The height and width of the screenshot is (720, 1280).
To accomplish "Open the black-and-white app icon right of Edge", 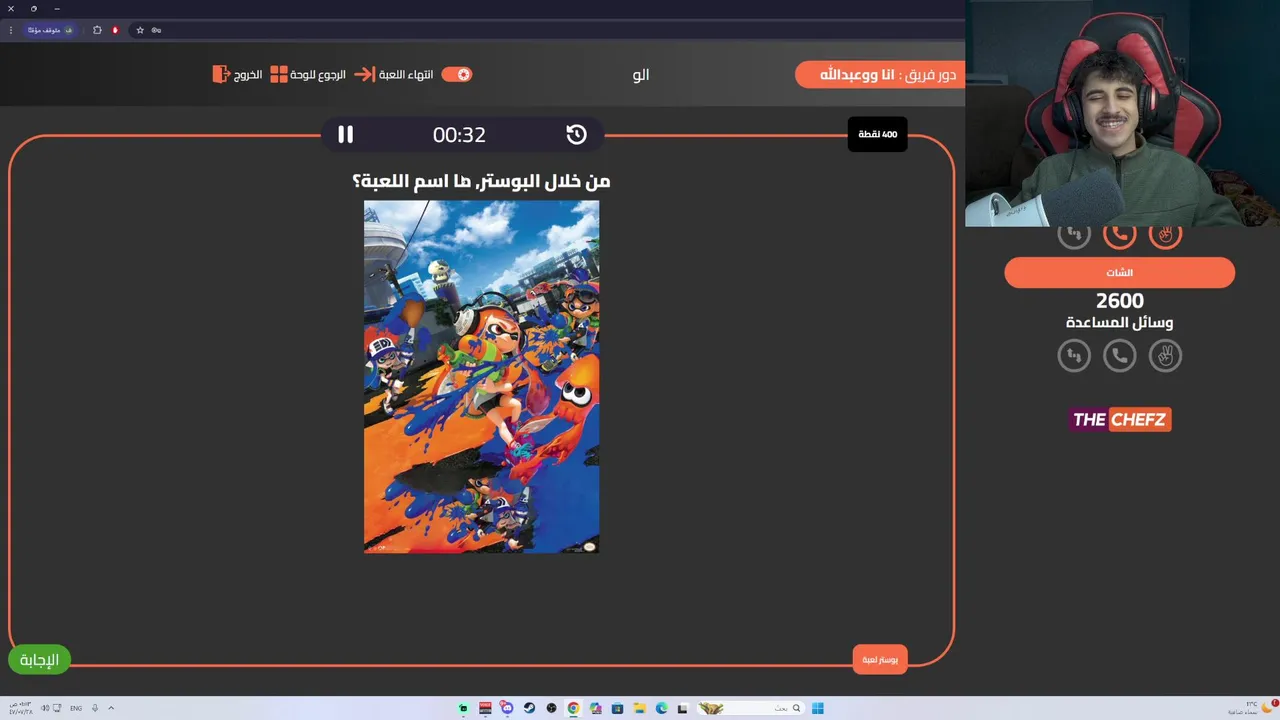I will [x=683, y=708].
